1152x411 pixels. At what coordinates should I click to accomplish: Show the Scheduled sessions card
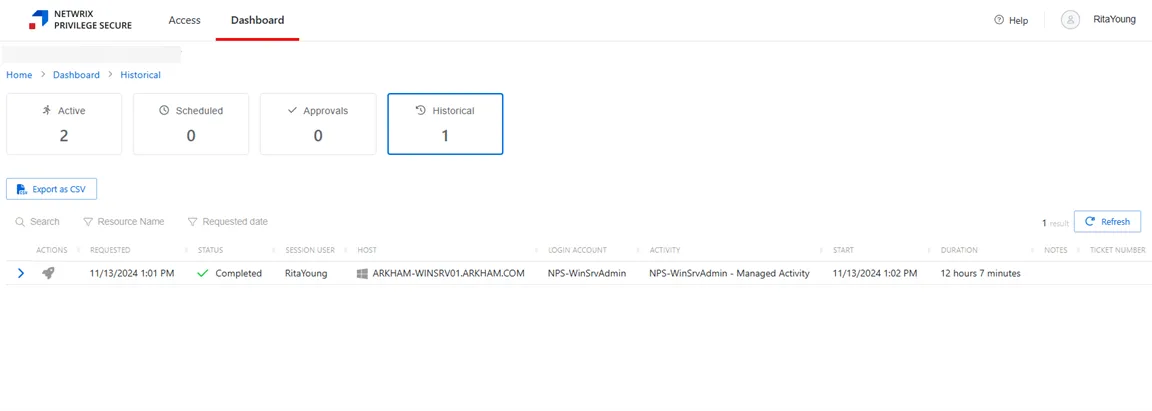(191, 124)
